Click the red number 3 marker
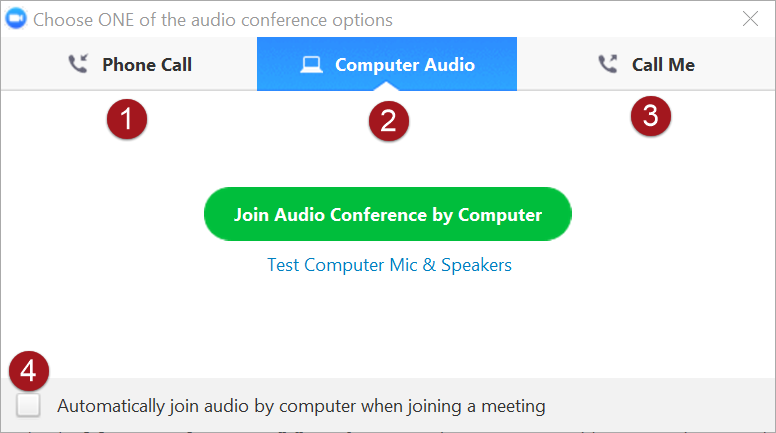 coord(650,115)
